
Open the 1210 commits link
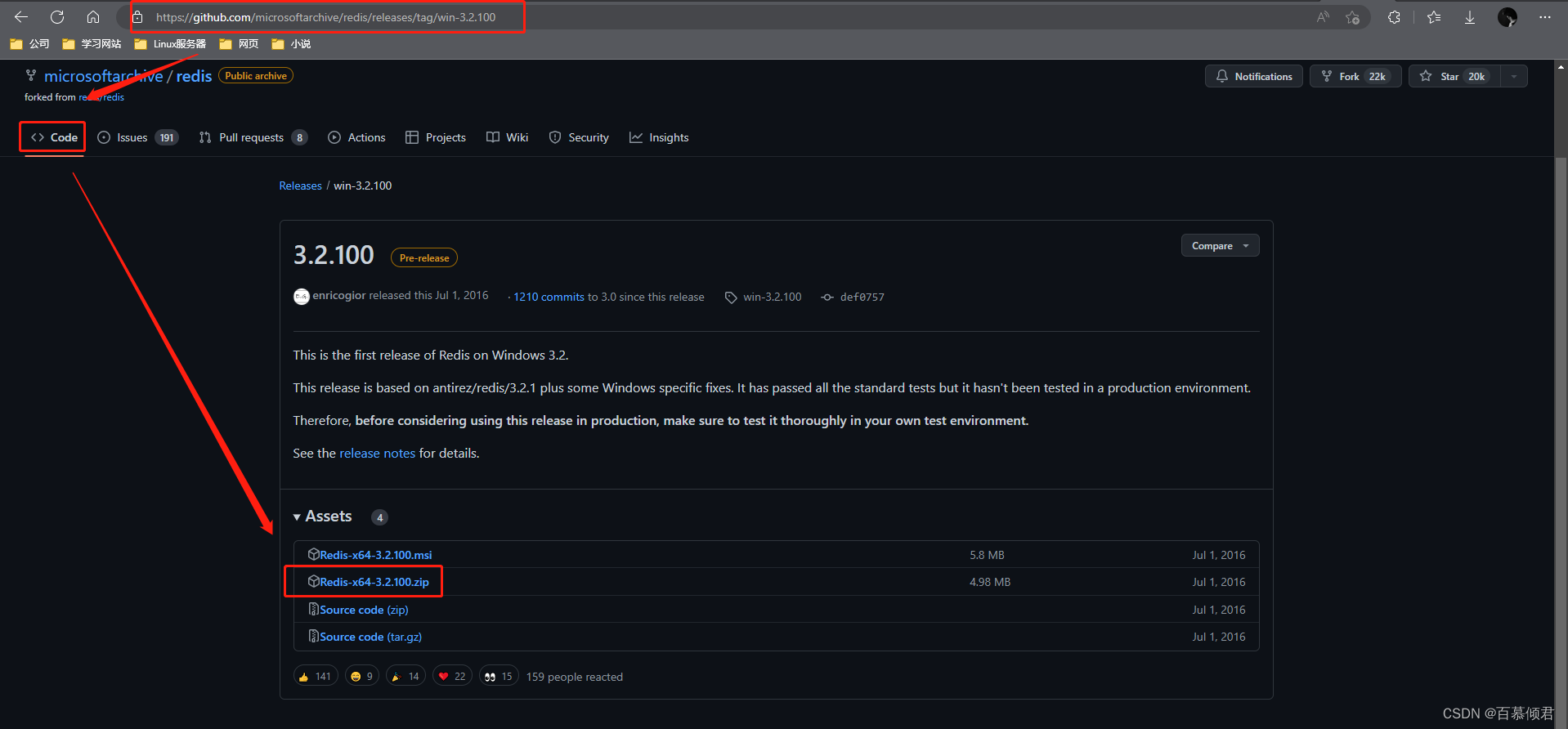pos(549,297)
